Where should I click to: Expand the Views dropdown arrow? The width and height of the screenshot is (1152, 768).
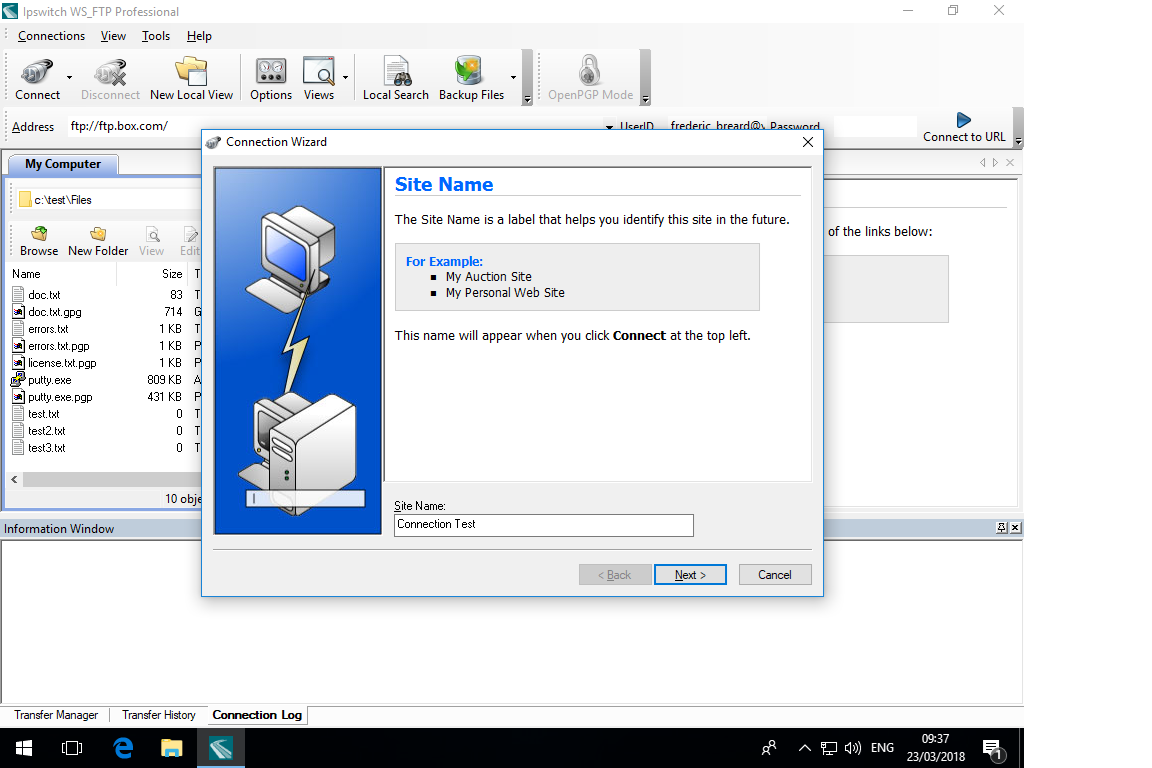[x=345, y=77]
